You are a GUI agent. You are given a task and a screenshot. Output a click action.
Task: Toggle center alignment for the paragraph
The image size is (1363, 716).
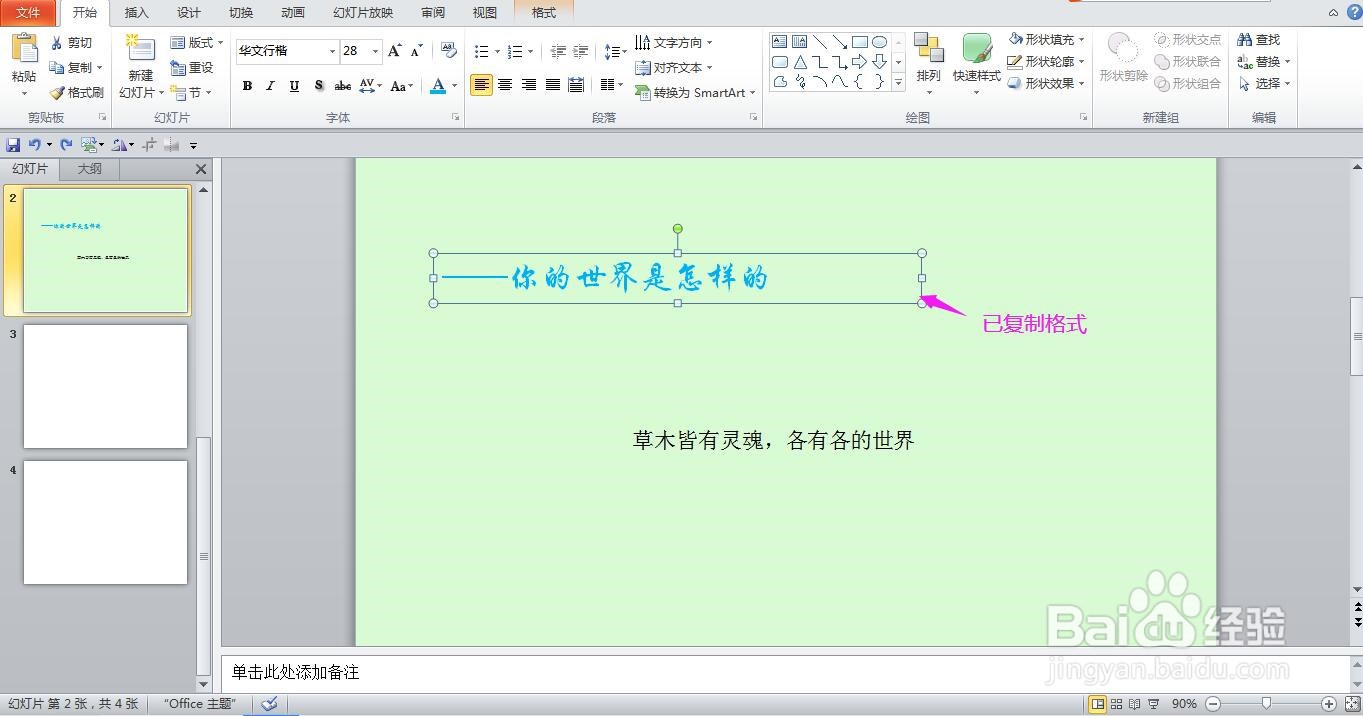pos(505,86)
